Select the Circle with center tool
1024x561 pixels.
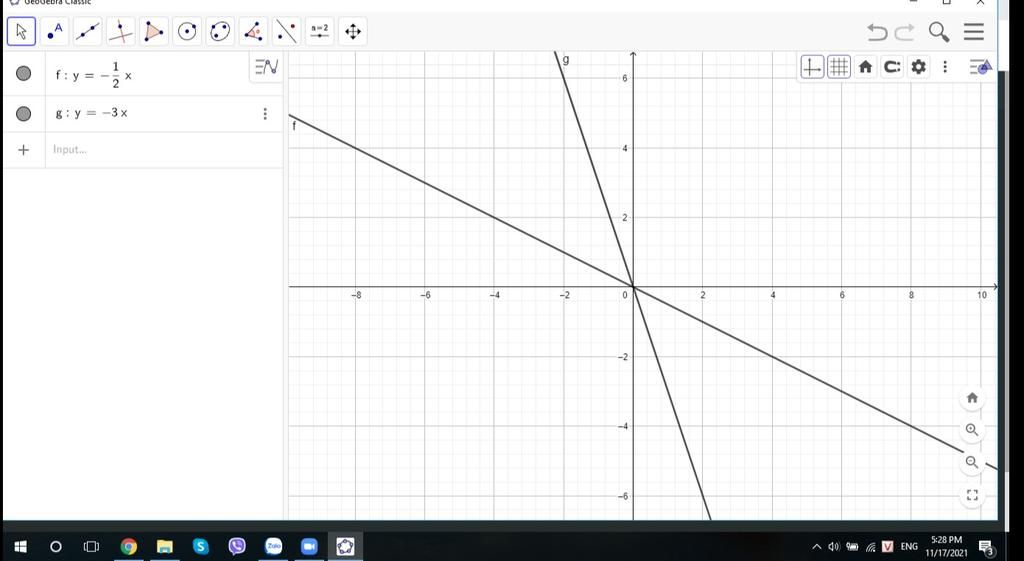187,31
